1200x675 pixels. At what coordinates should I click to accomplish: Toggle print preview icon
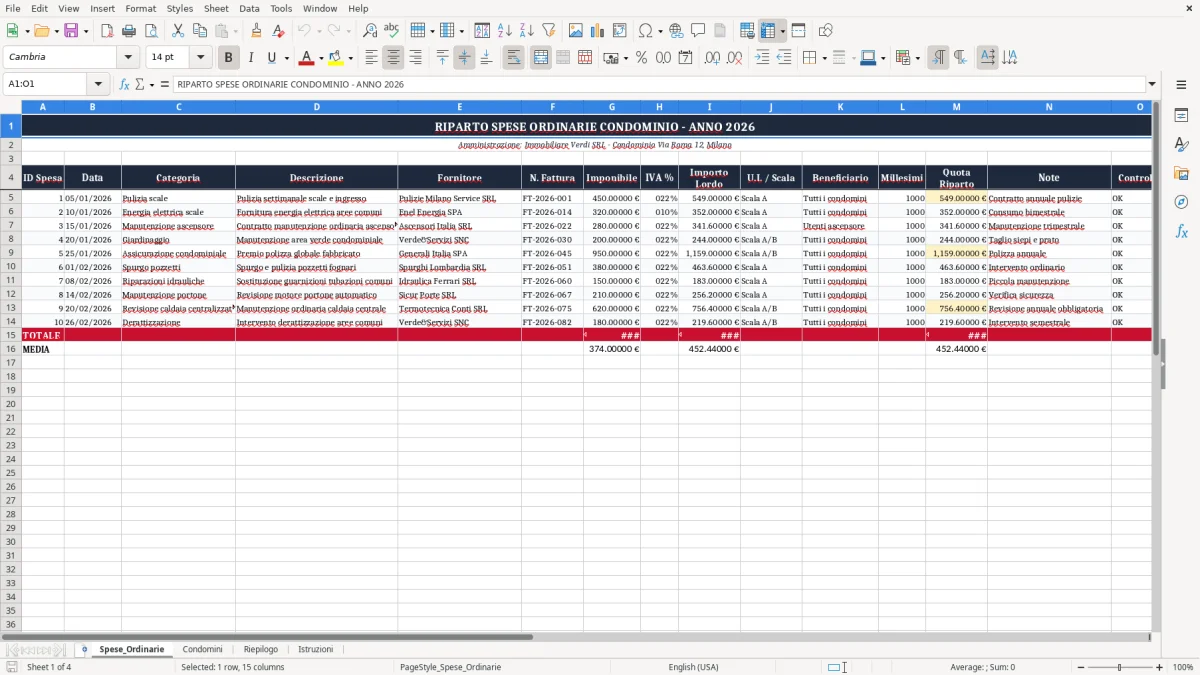pos(150,31)
